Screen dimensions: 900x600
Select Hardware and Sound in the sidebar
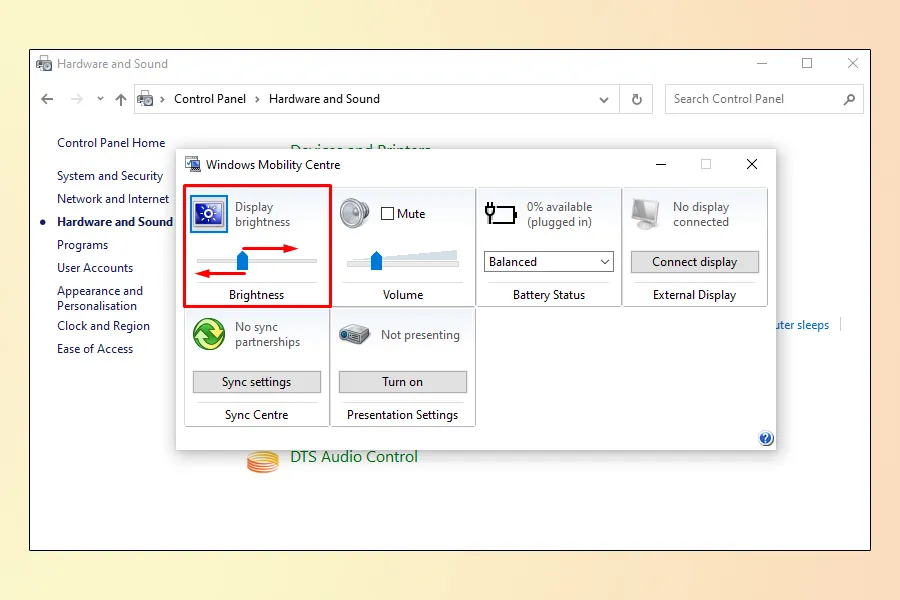114,221
